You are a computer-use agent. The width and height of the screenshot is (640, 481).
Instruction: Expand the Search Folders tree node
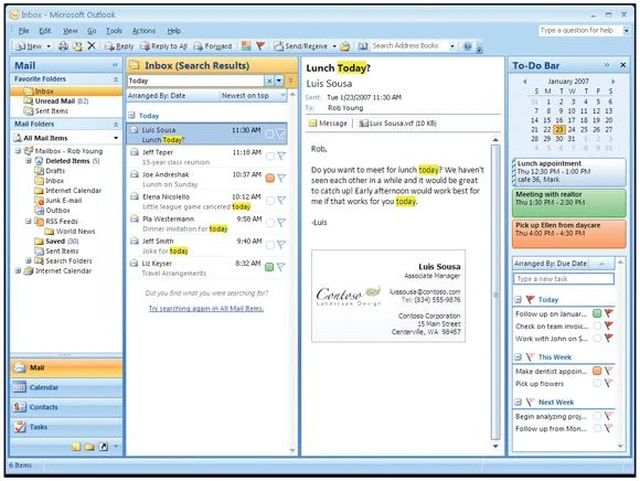[x=28, y=261]
